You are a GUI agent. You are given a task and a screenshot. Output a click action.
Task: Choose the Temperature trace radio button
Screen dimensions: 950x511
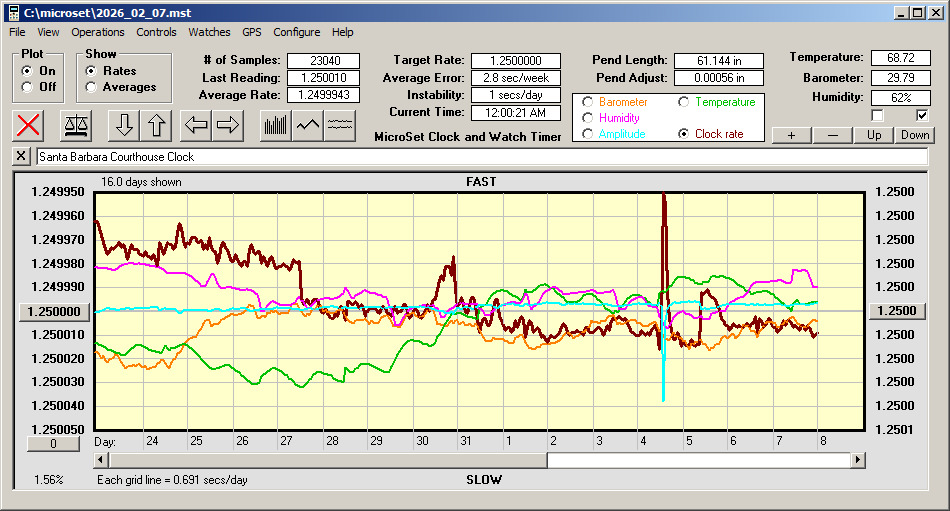[684, 102]
